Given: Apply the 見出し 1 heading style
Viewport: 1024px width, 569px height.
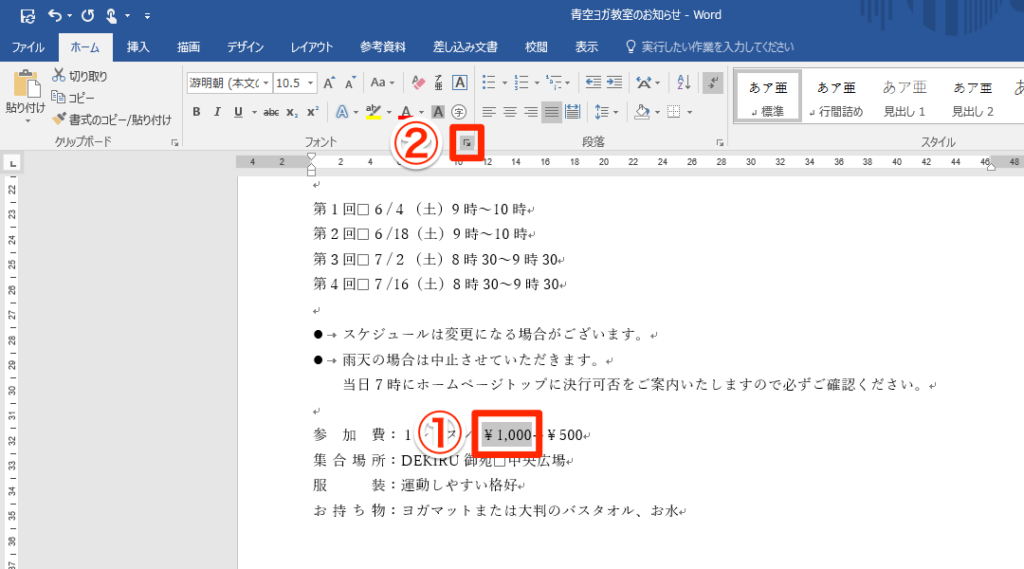Looking at the screenshot, I should point(904,98).
